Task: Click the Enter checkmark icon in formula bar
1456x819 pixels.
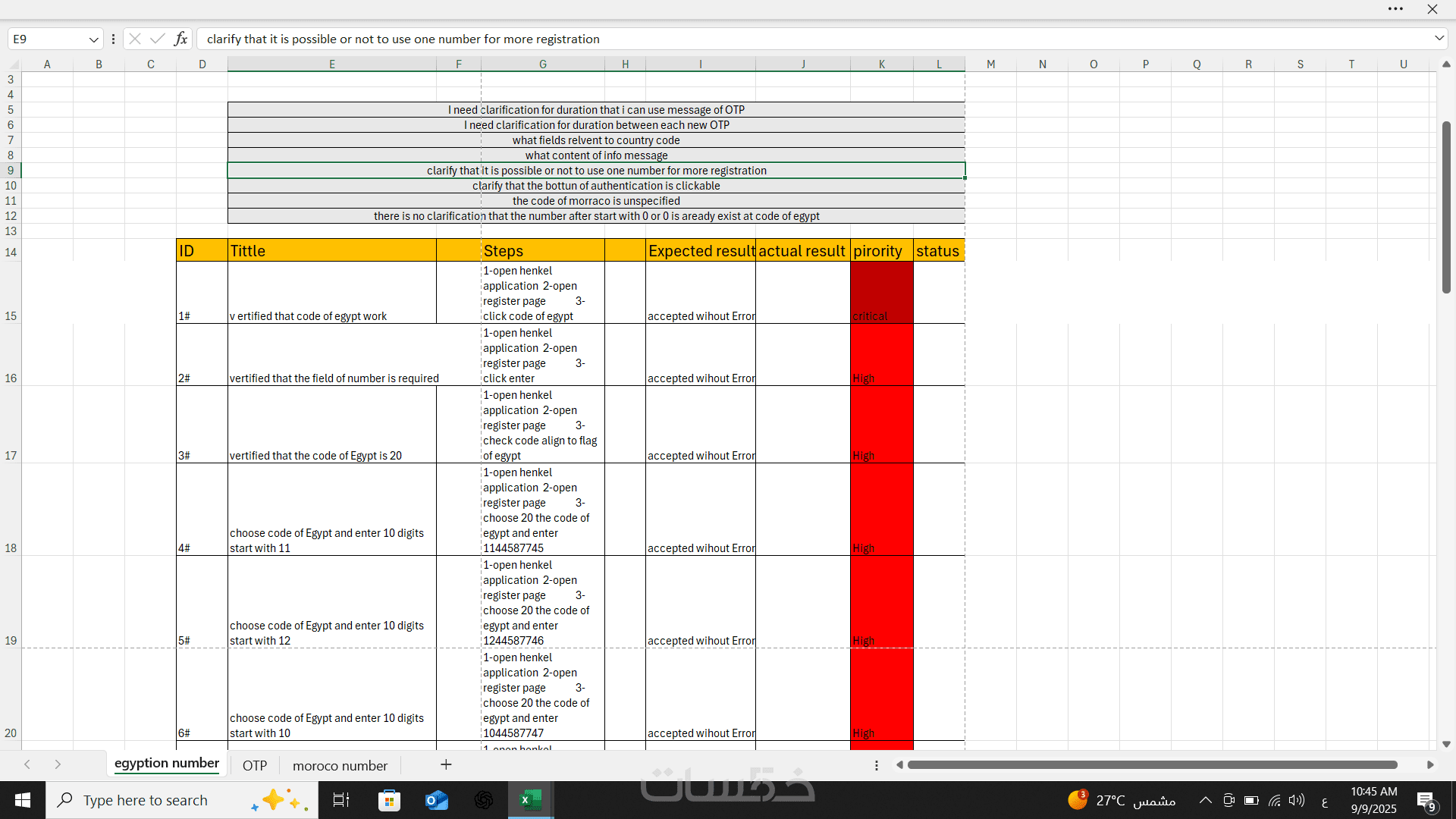Action: (158, 39)
